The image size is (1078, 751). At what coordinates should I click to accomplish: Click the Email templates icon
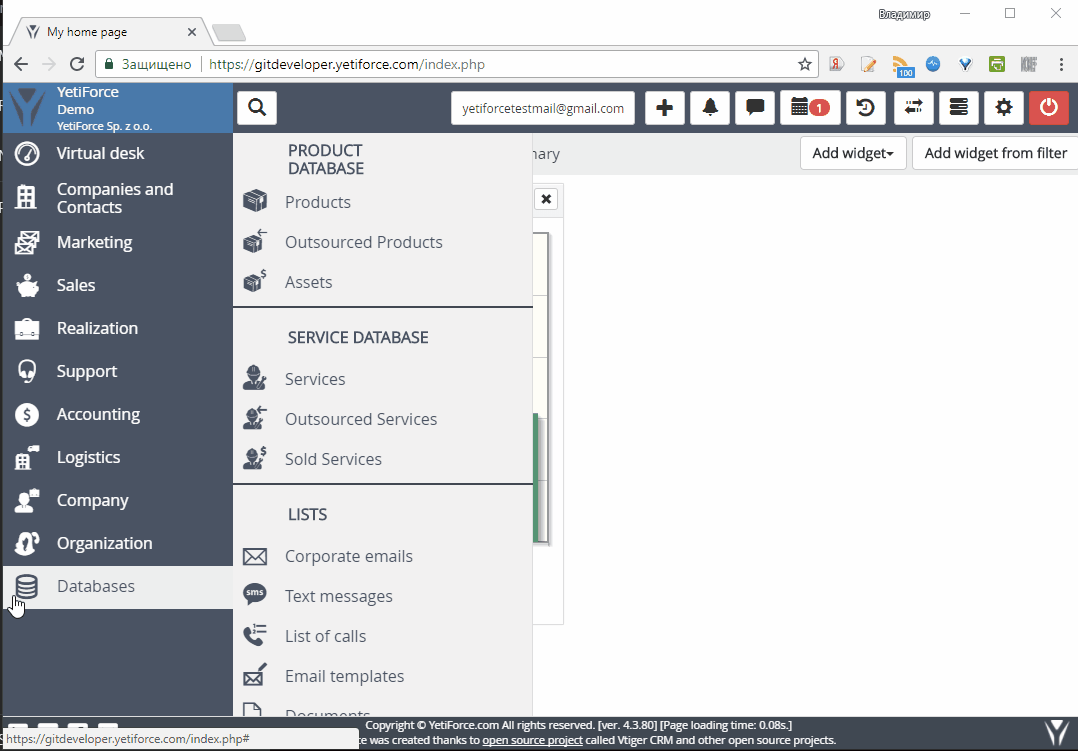tap(255, 675)
